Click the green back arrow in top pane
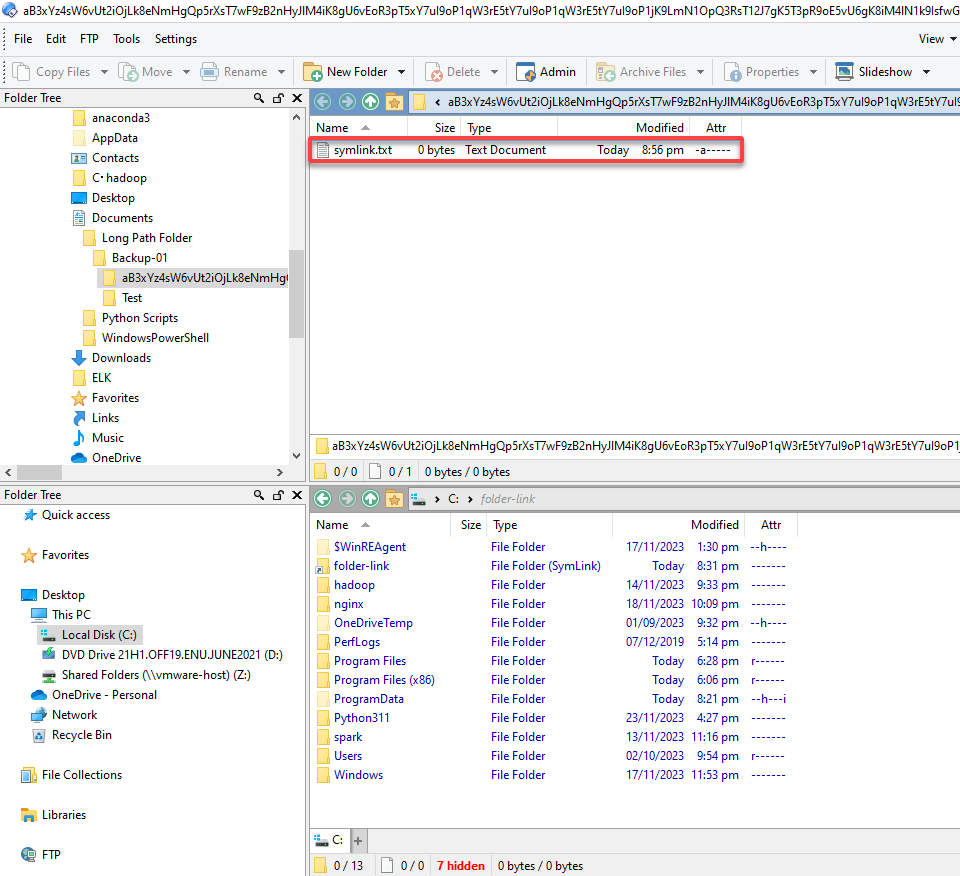960x876 pixels. click(x=323, y=102)
